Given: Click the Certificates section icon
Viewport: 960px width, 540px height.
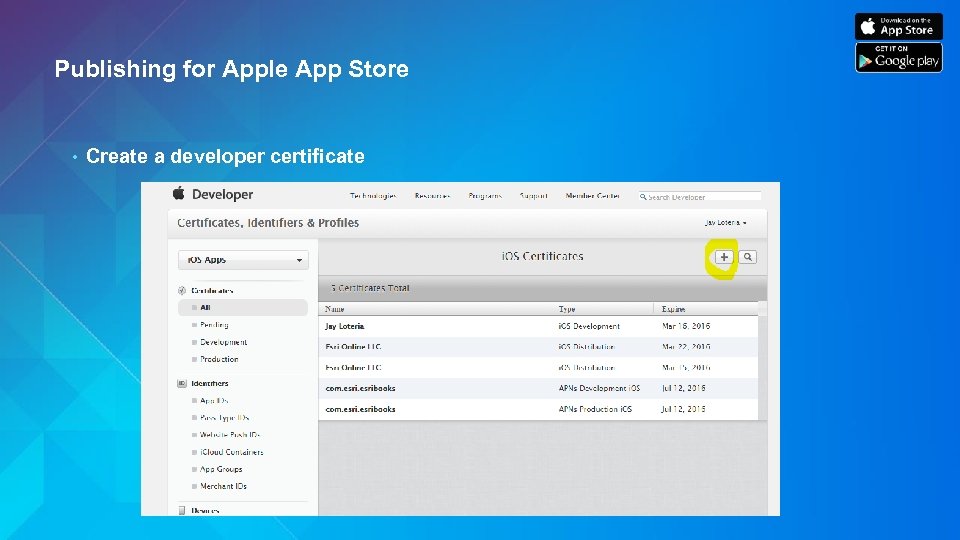Looking at the screenshot, I should pos(182,291).
